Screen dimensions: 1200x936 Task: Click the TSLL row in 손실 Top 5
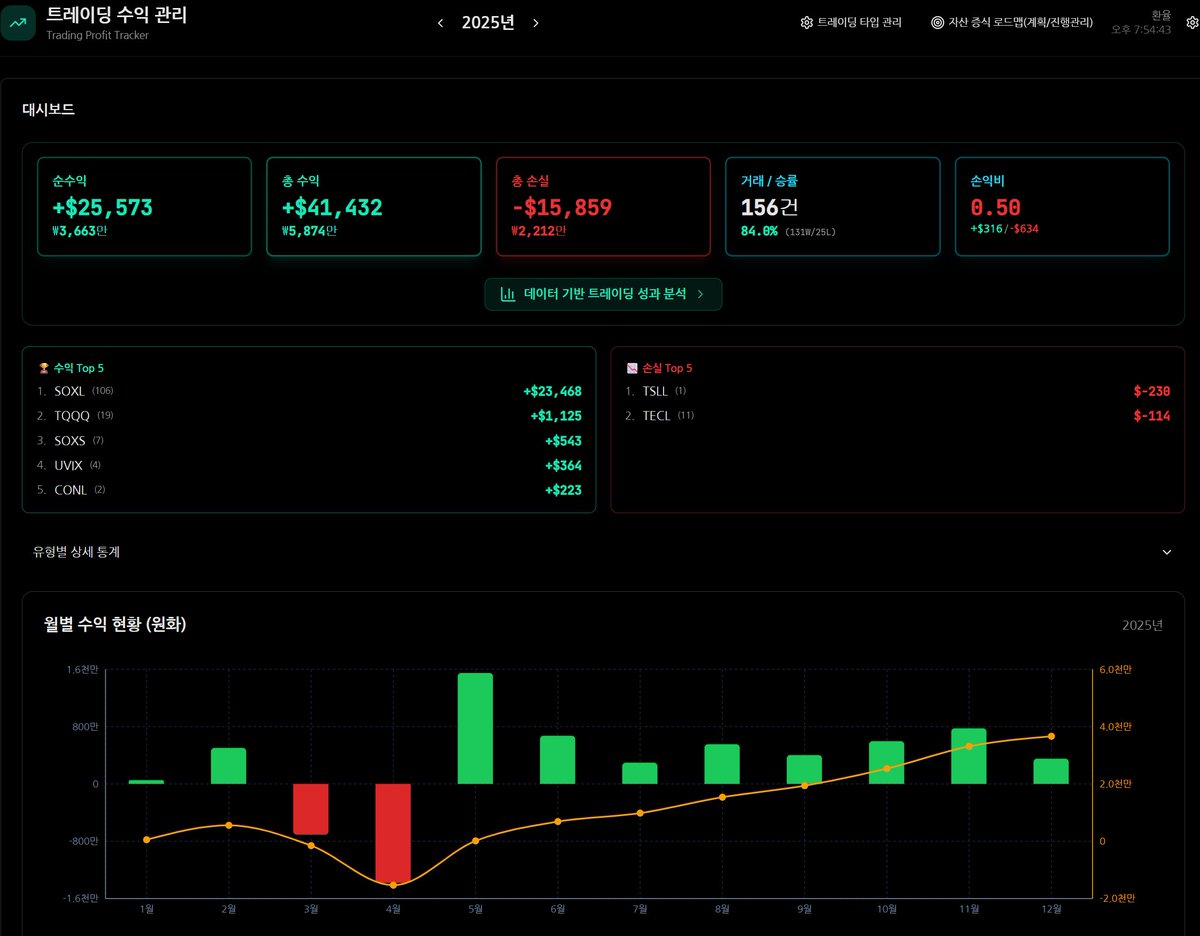[x=898, y=391]
